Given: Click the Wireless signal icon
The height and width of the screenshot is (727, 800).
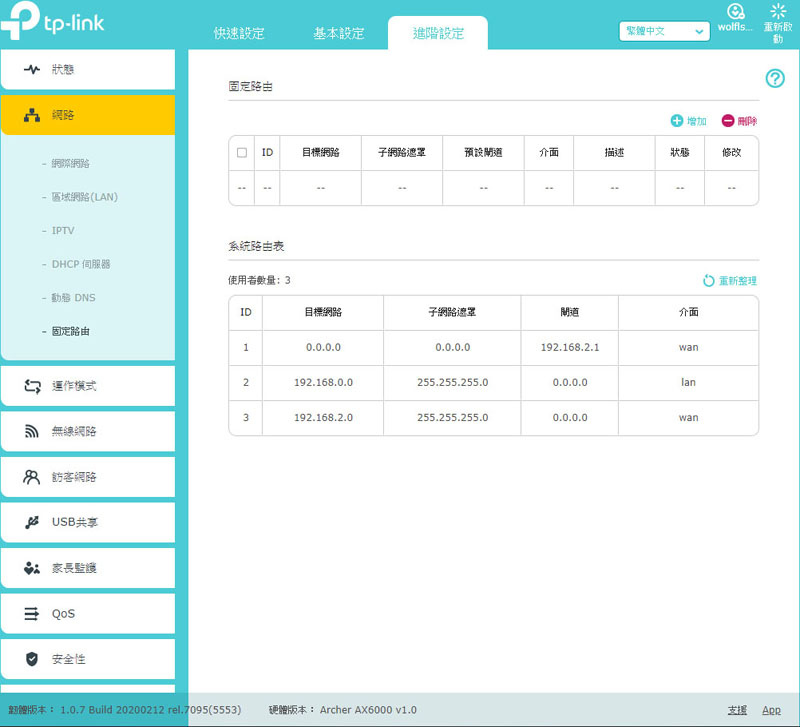Looking at the screenshot, I should pos(32,432).
